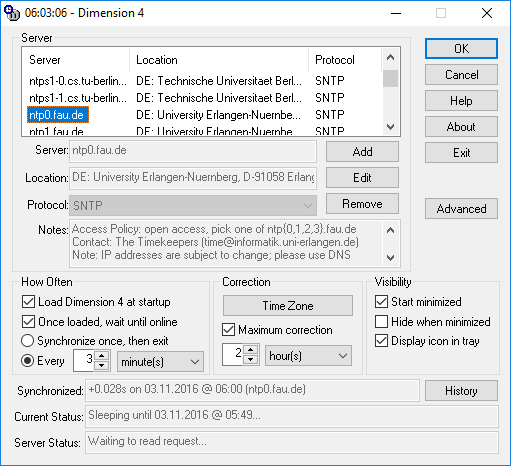
Task: Open the minute(s) interval dropdown
Action: [160, 362]
